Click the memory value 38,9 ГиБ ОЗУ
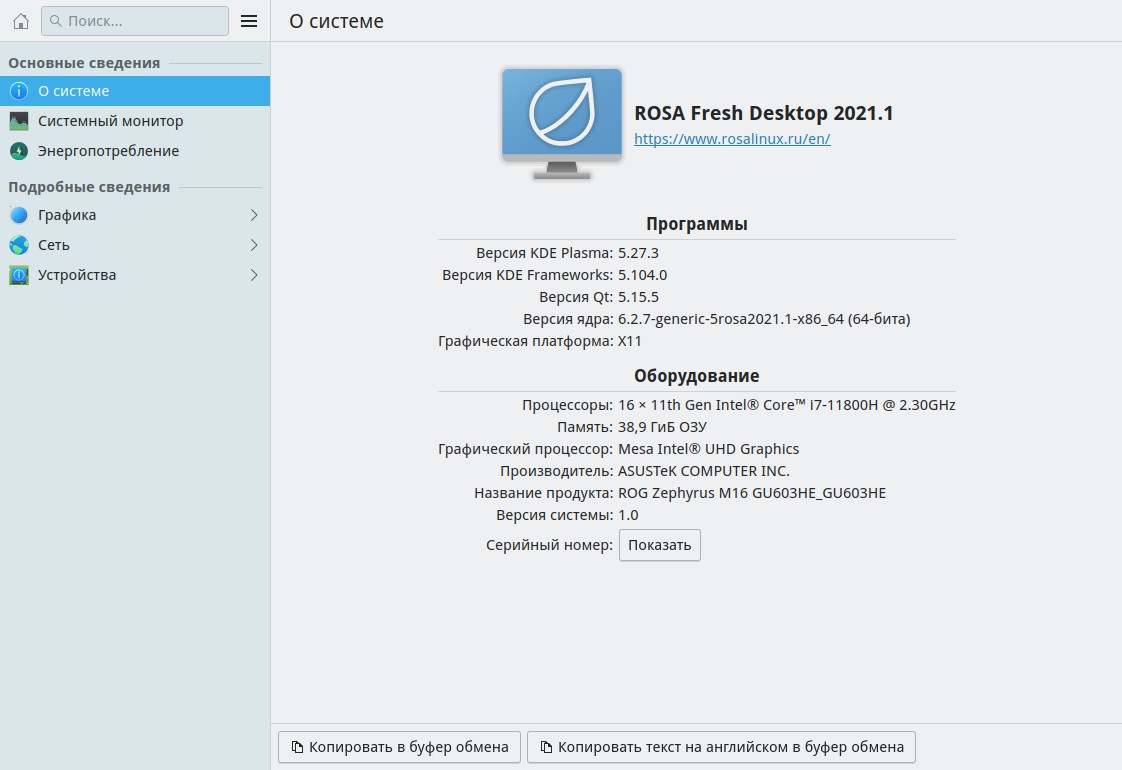The height and width of the screenshot is (770, 1122). [663, 427]
